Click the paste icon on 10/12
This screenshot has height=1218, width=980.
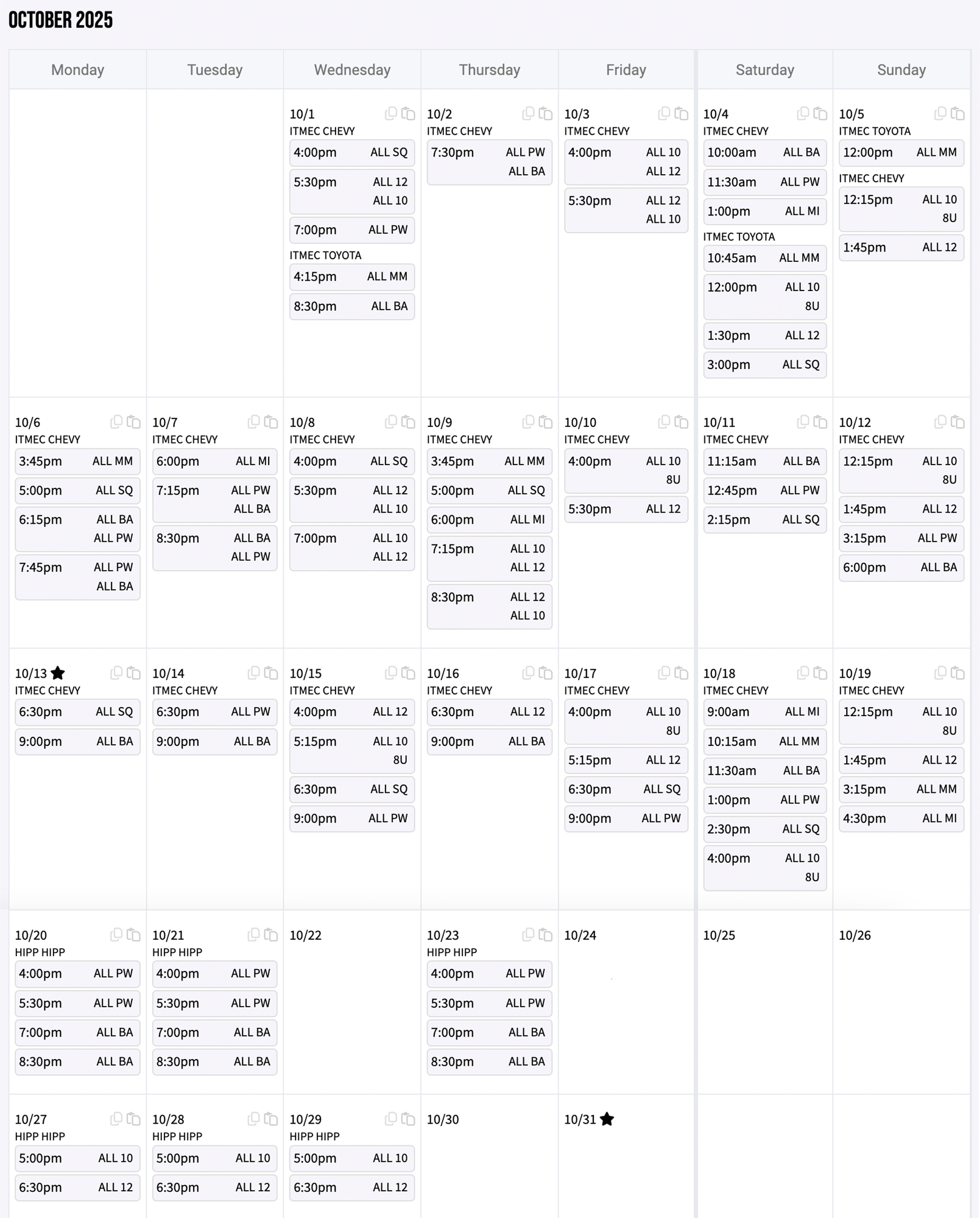957,422
